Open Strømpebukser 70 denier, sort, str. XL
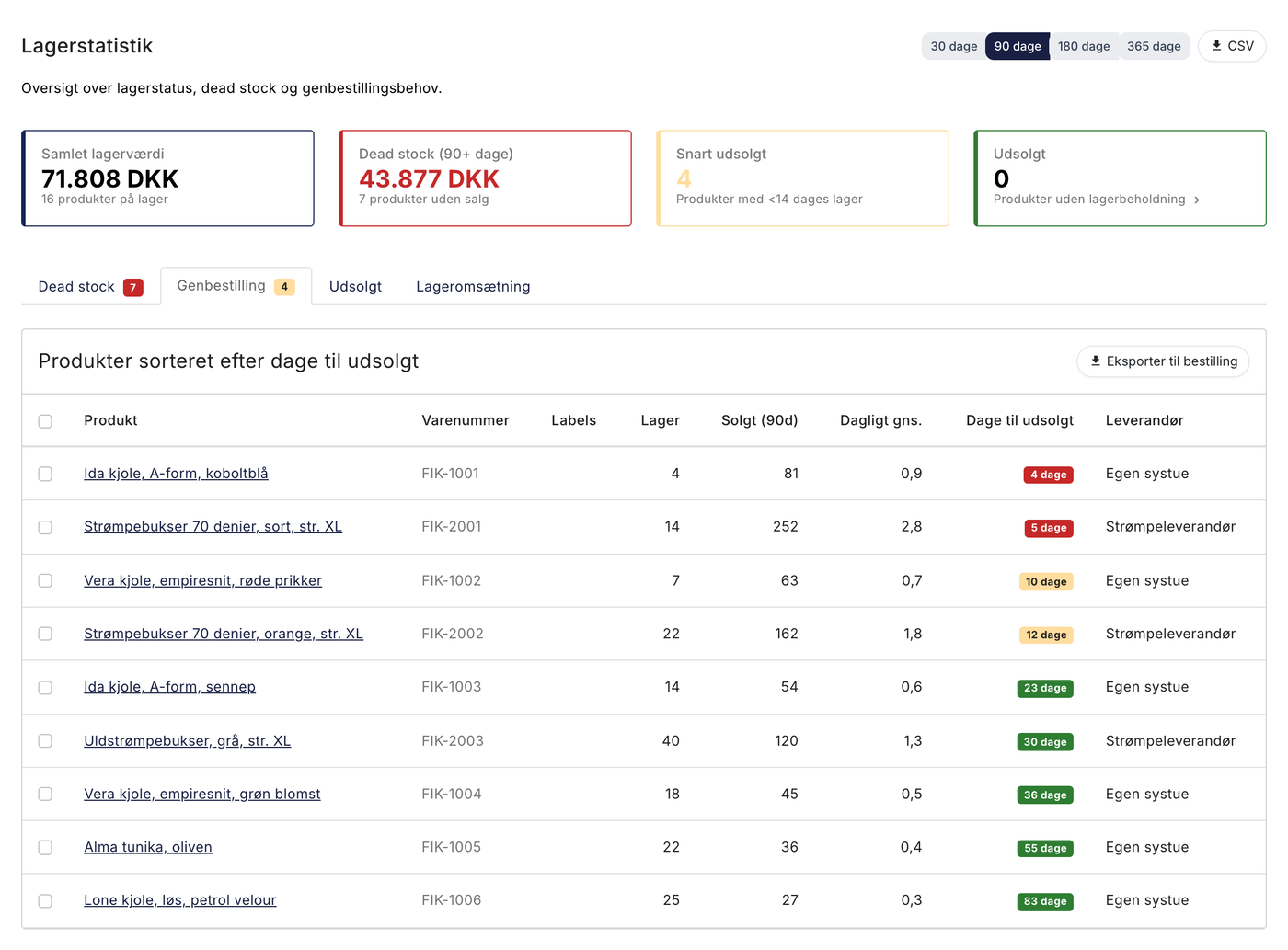The height and width of the screenshot is (950, 1288). pyautogui.click(x=213, y=527)
